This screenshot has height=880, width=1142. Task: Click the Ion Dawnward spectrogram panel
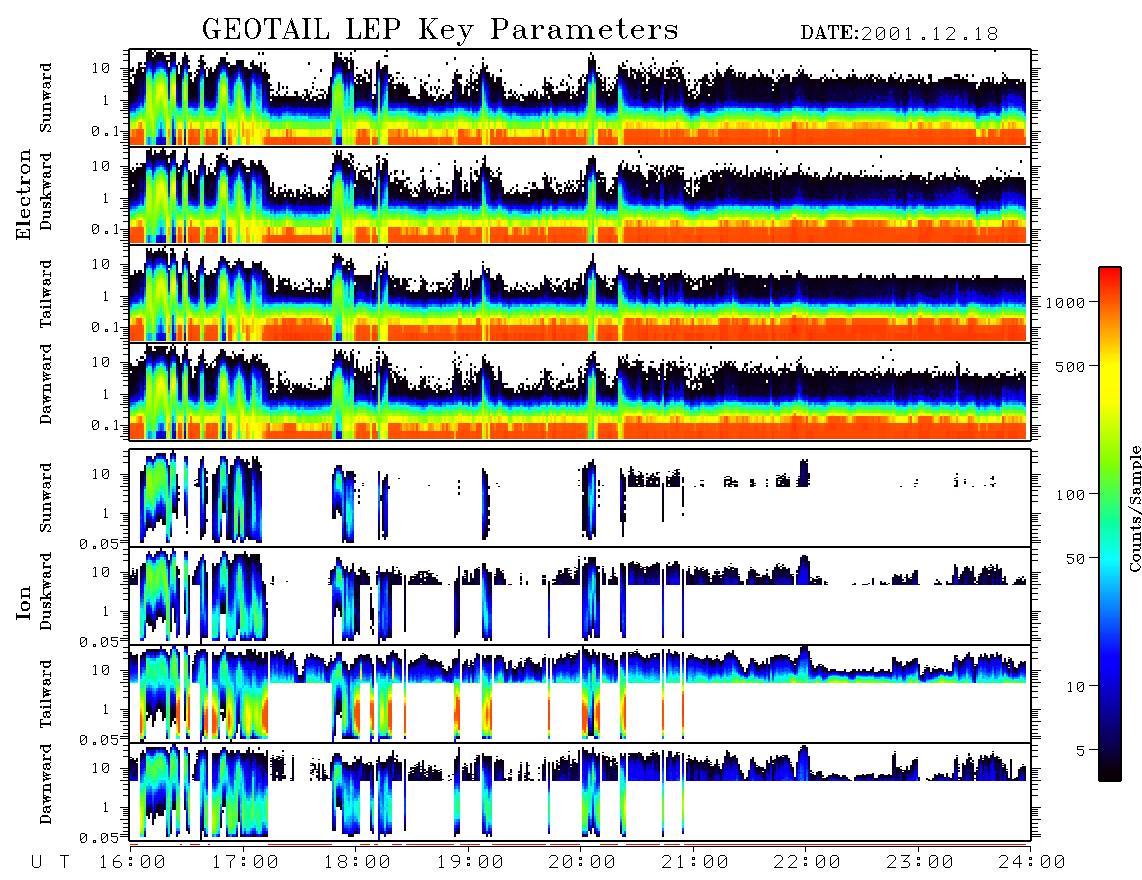point(580,791)
